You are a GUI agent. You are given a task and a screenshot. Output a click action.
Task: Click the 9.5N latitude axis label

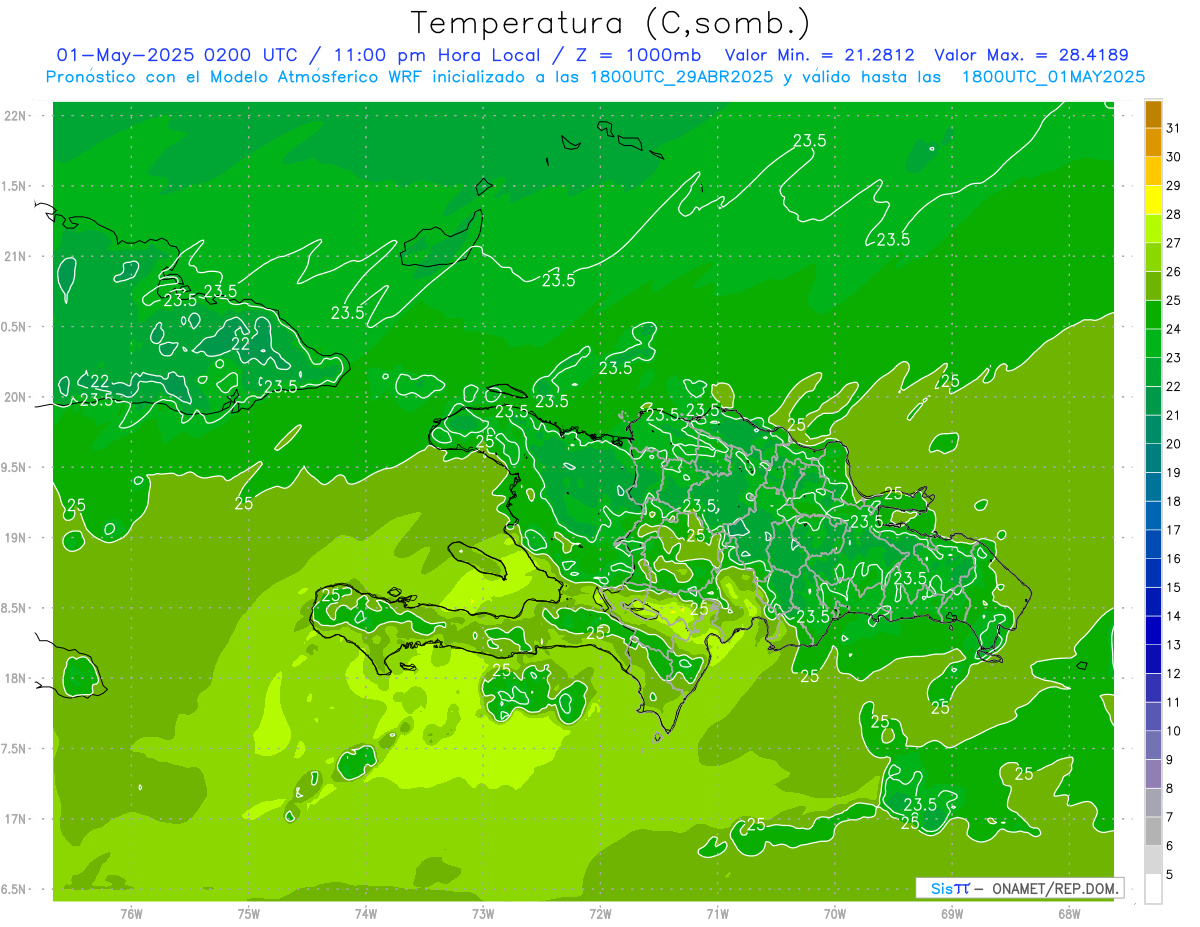pyautogui.click(x=15, y=467)
